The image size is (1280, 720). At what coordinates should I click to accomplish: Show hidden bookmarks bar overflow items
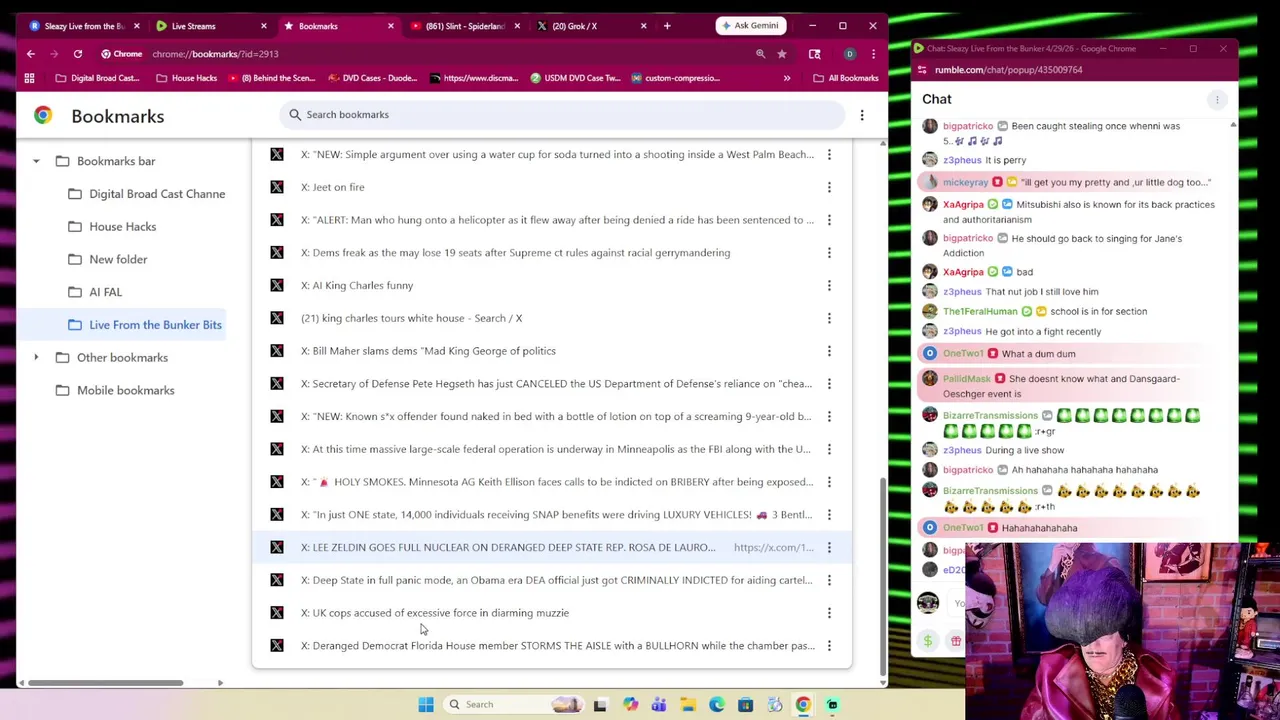pyautogui.click(x=787, y=78)
